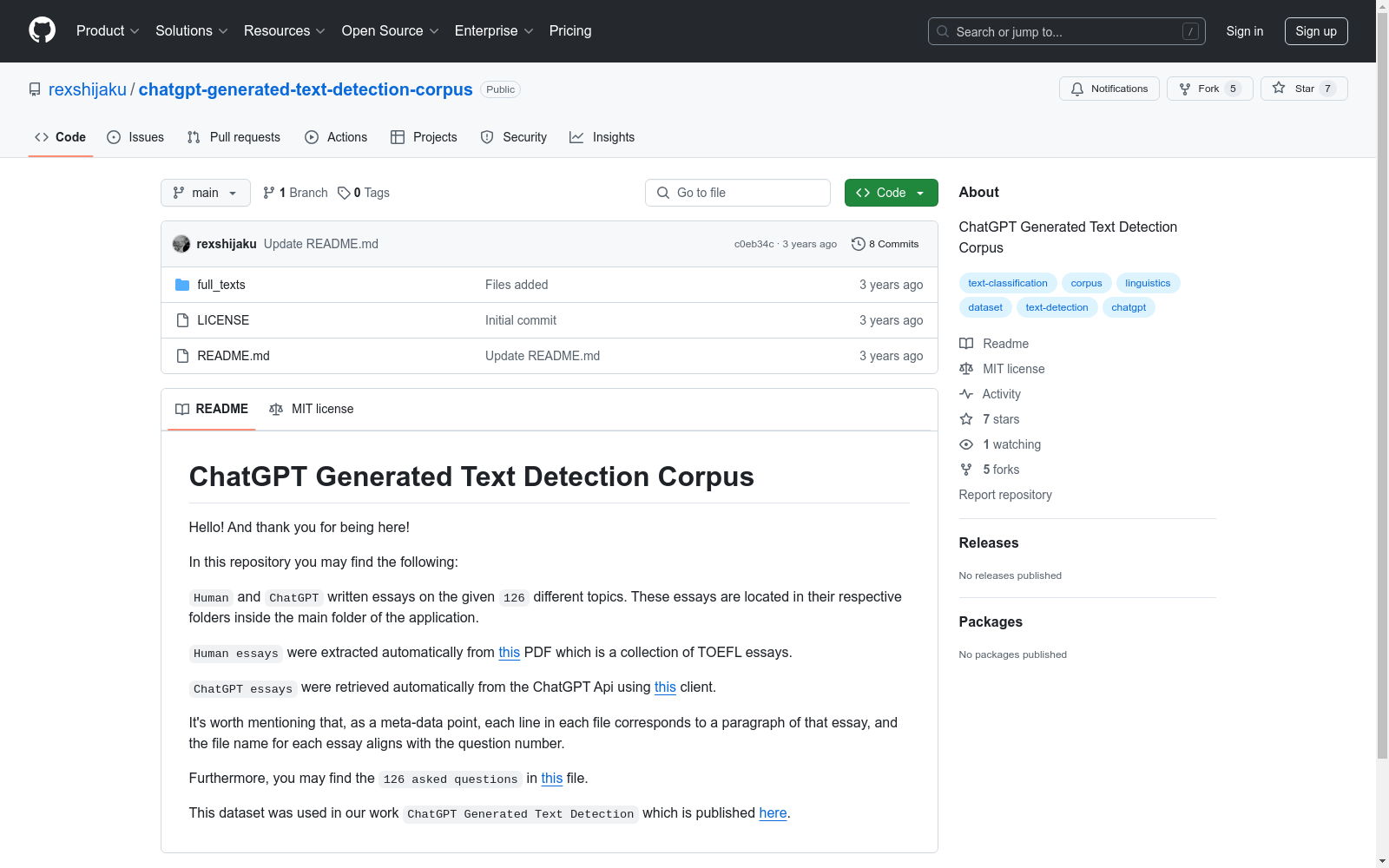The width and height of the screenshot is (1389, 868).
Task: Click the Sign in link
Action: 1245,31
